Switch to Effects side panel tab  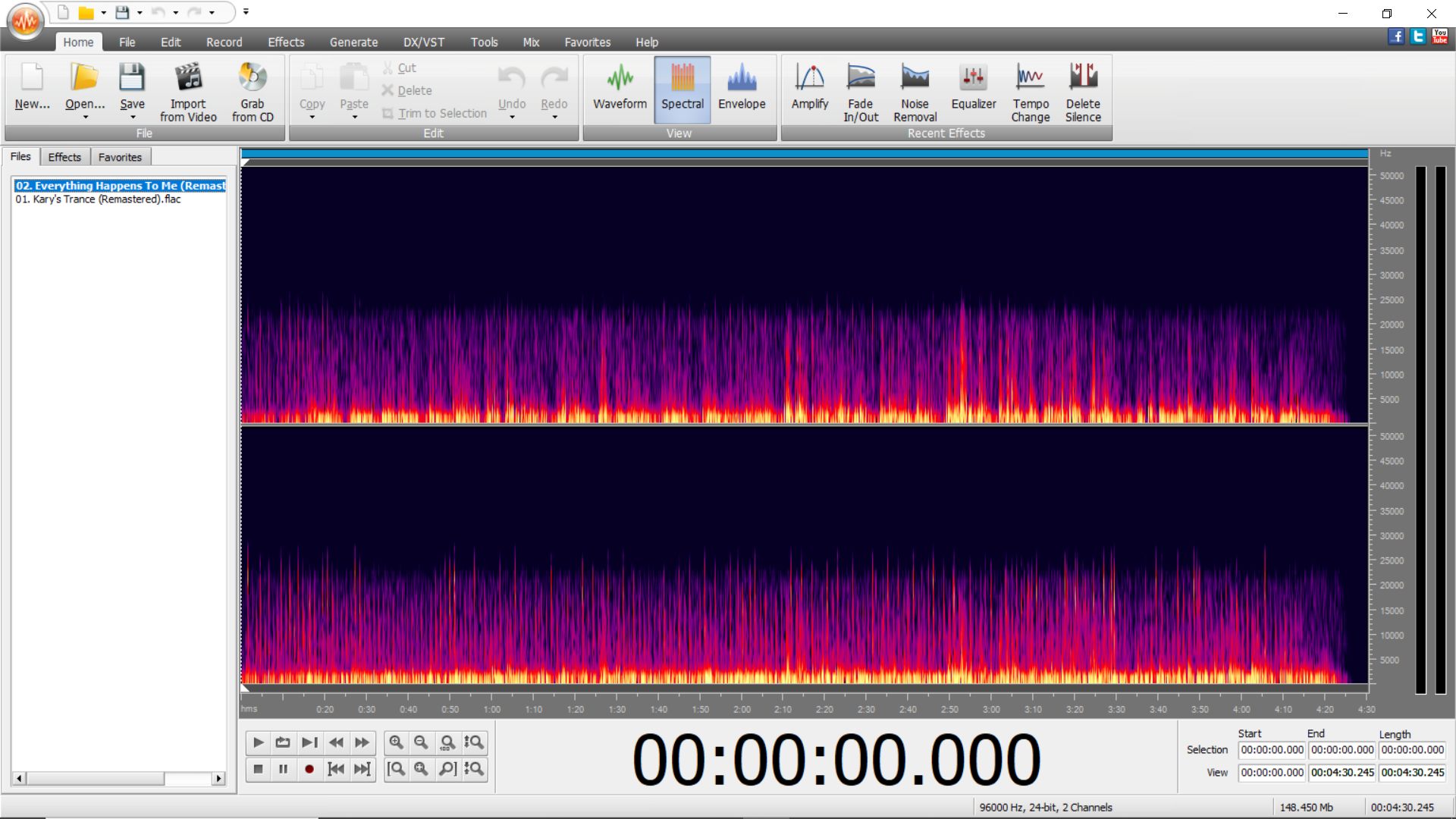pyautogui.click(x=64, y=157)
